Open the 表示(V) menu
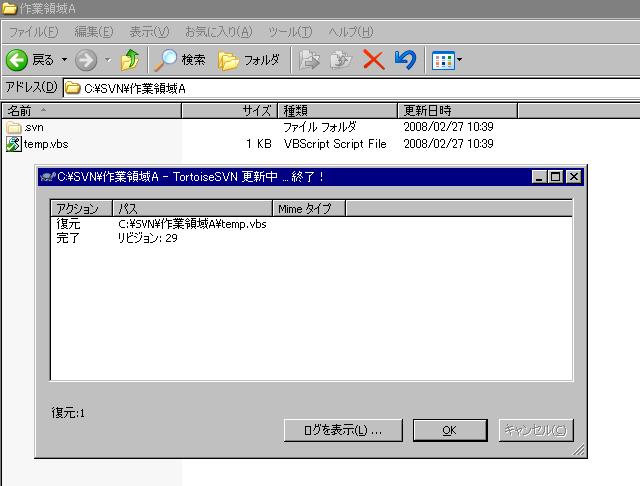The image size is (640, 486). pyautogui.click(x=149, y=32)
